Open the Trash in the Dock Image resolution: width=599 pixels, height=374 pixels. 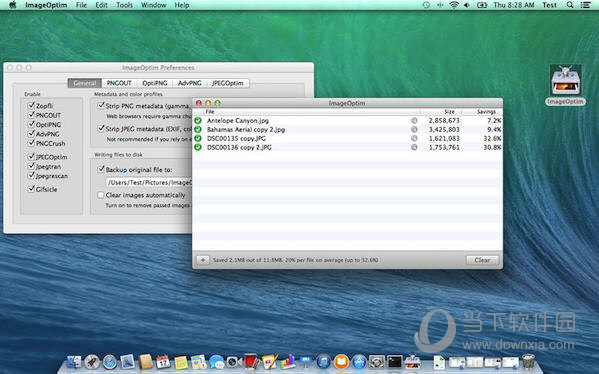coord(528,361)
